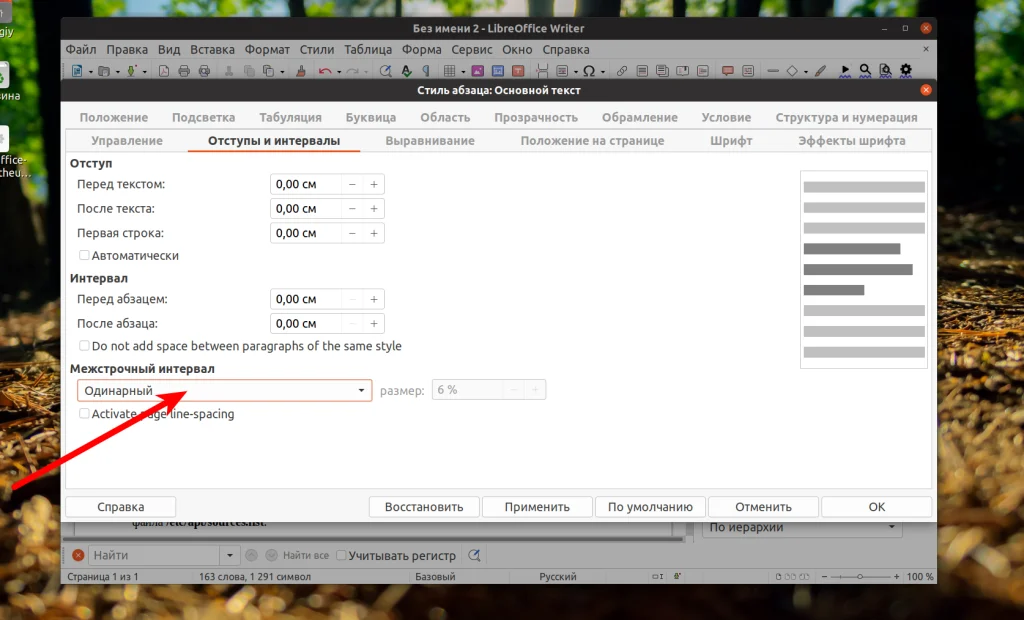
Task: Increase Перед абзацем spacing with plus button
Action: (374, 299)
